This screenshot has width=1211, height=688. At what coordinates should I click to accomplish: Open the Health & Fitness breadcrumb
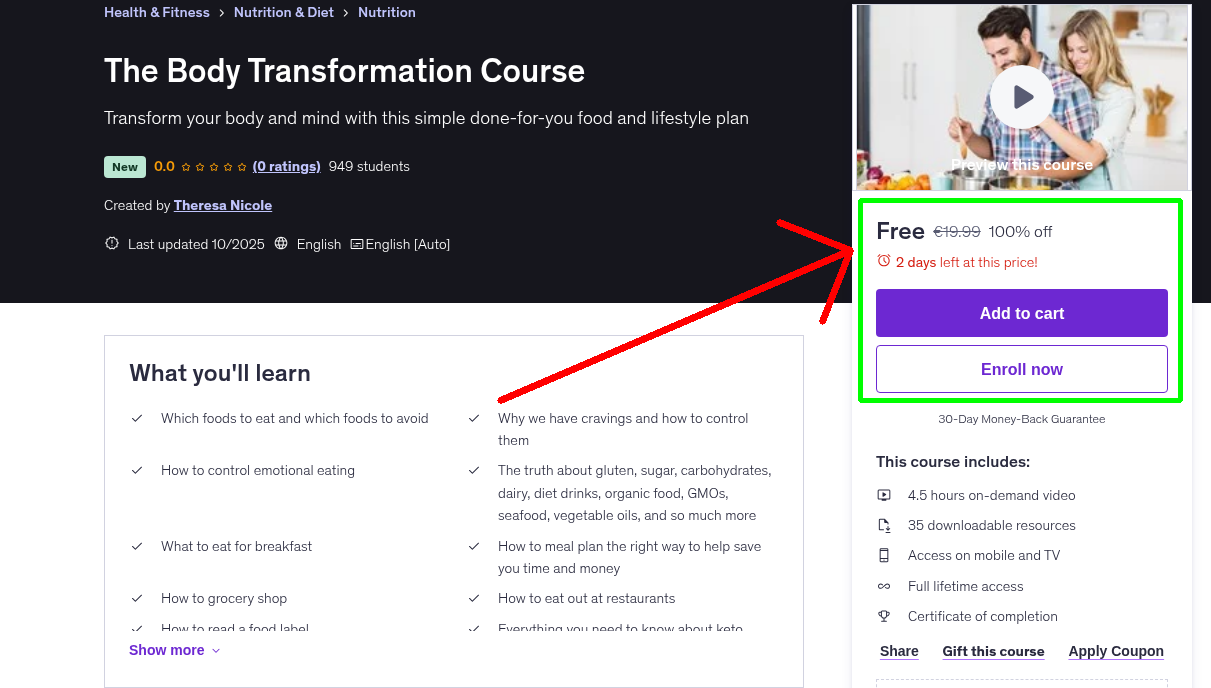point(156,12)
